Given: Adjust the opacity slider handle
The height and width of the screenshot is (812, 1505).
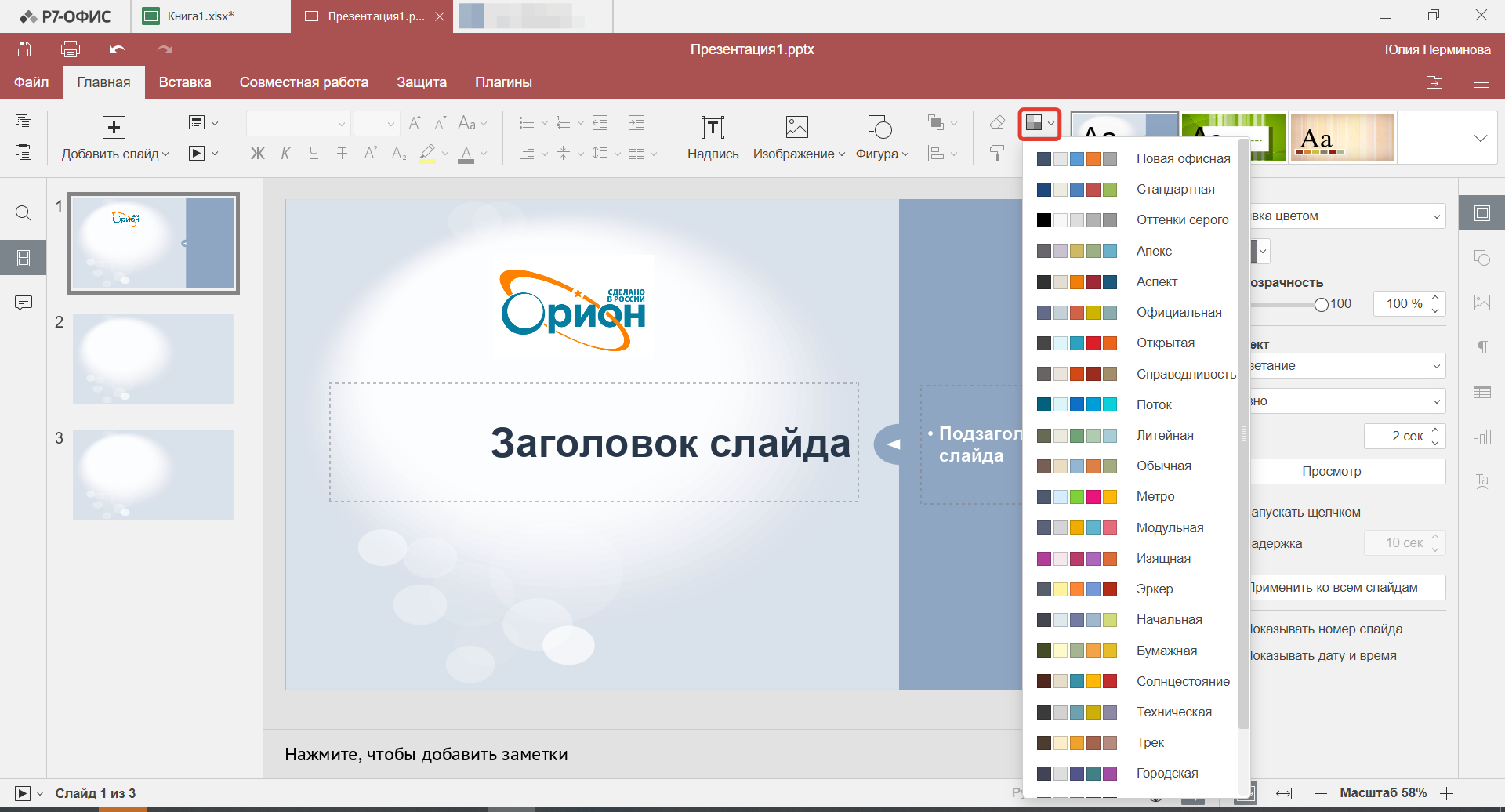Looking at the screenshot, I should pos(1322,304).
